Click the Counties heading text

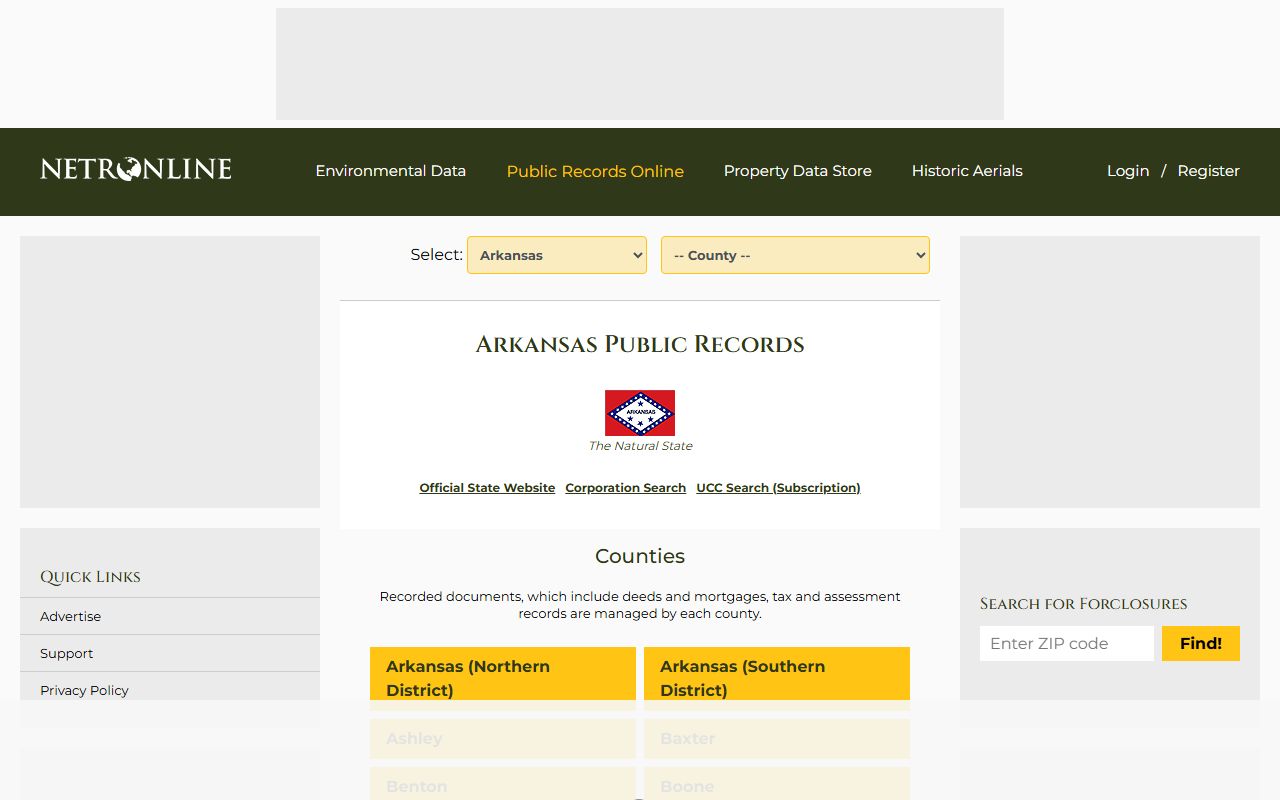(x=640, y=556)
